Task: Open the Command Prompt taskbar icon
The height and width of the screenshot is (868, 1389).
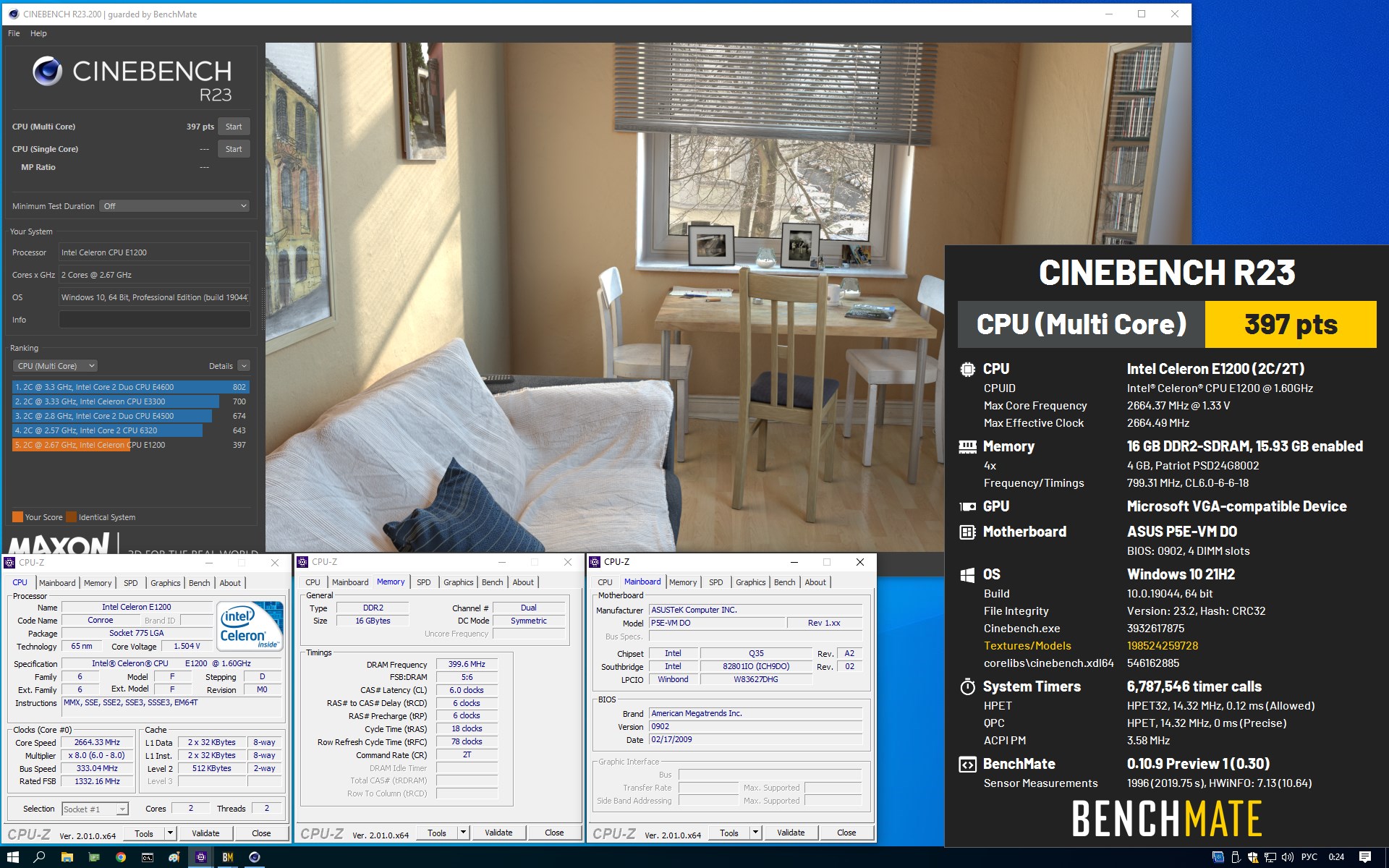Action: (148, 857)
